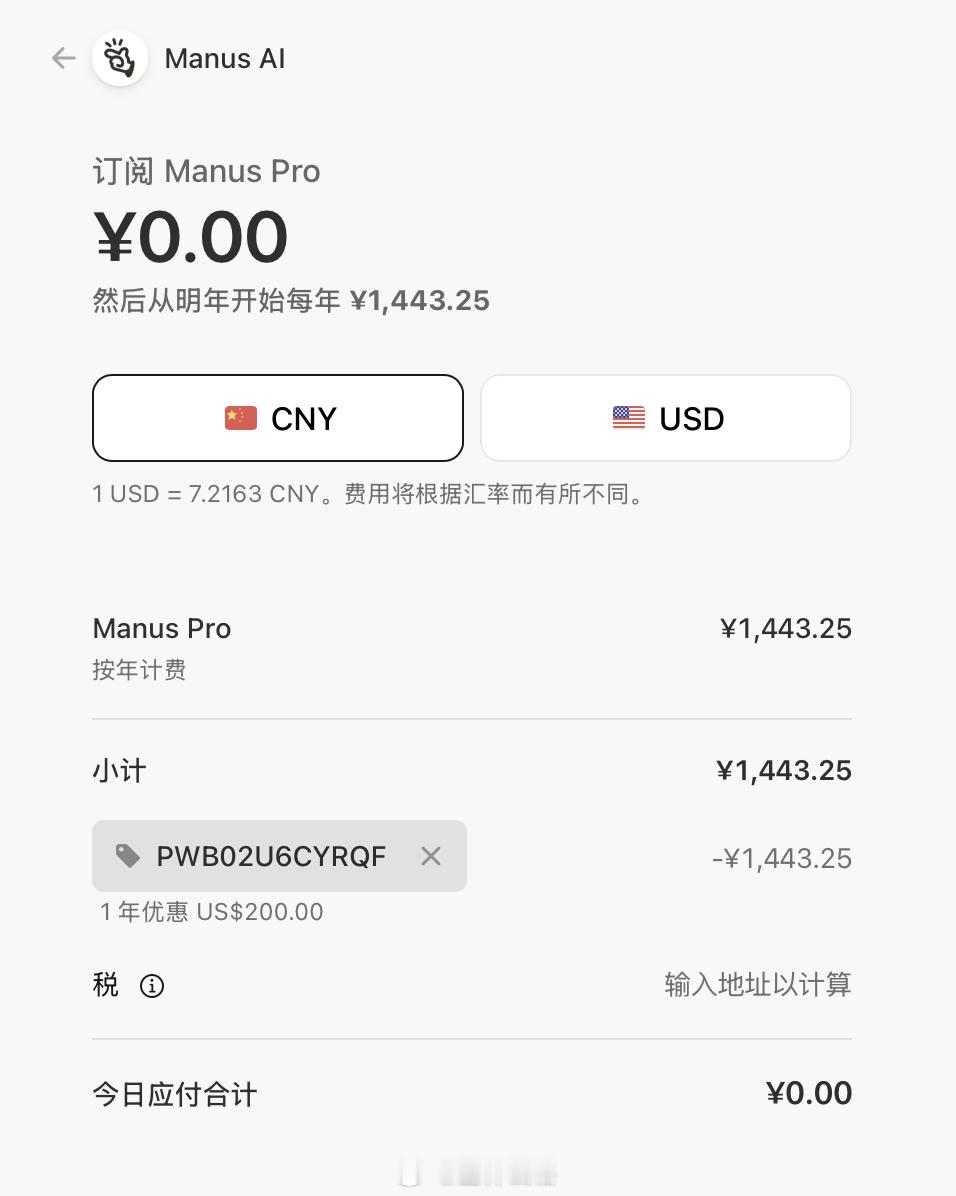Select the China flag icon

[241, 418]
